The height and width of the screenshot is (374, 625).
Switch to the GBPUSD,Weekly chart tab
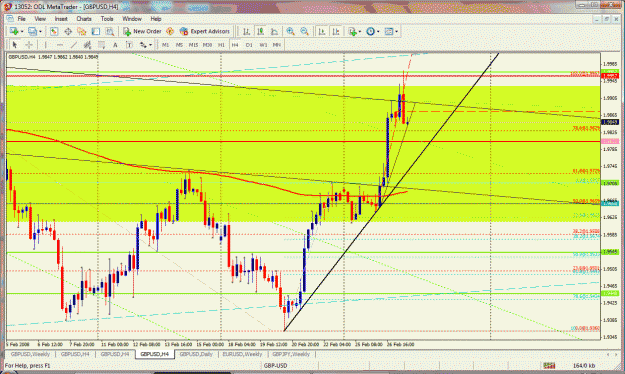pos(30,354)
